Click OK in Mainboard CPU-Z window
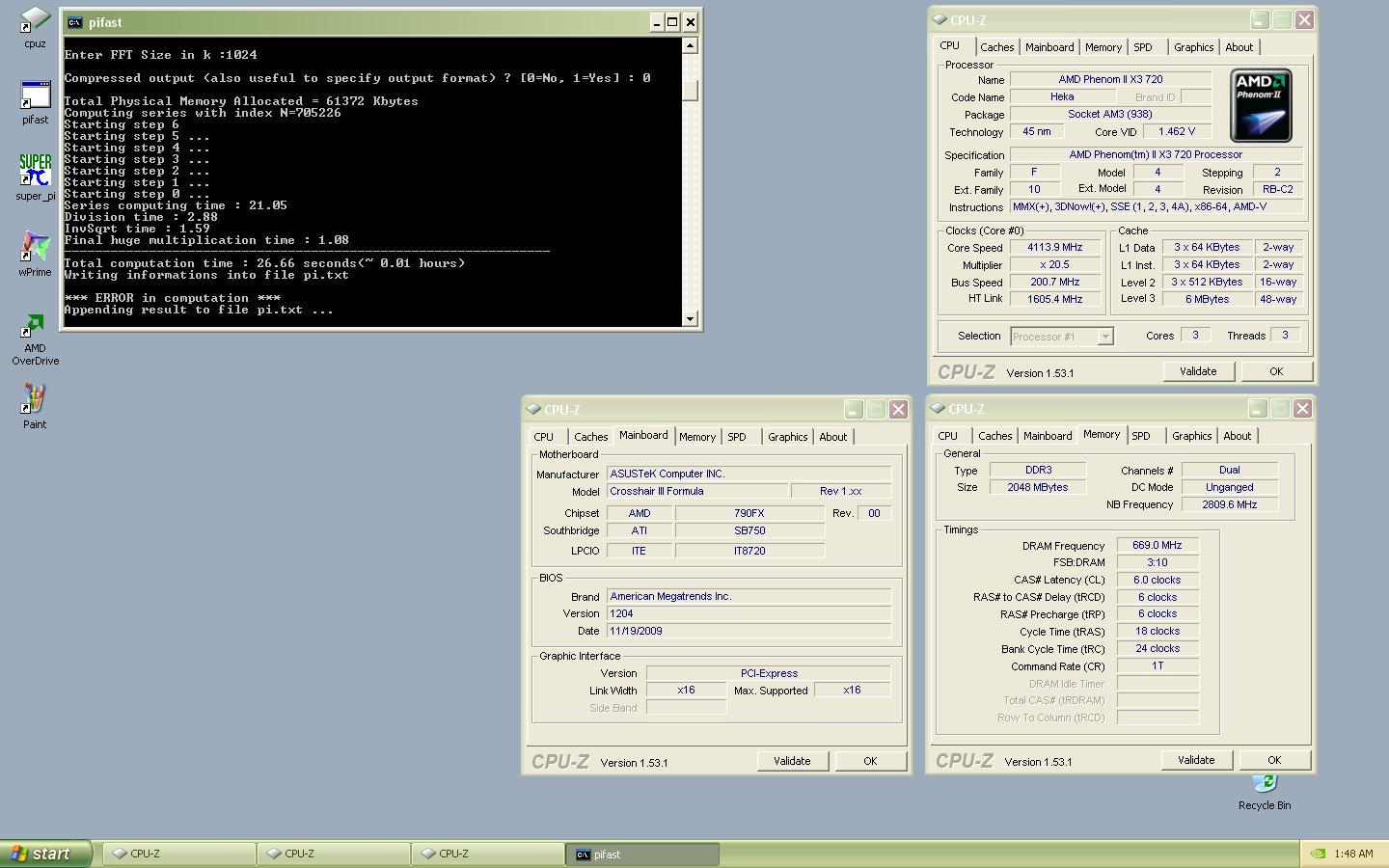This screenshot has width=1389, height=868. pyautogui.click(x=870, y=761)
